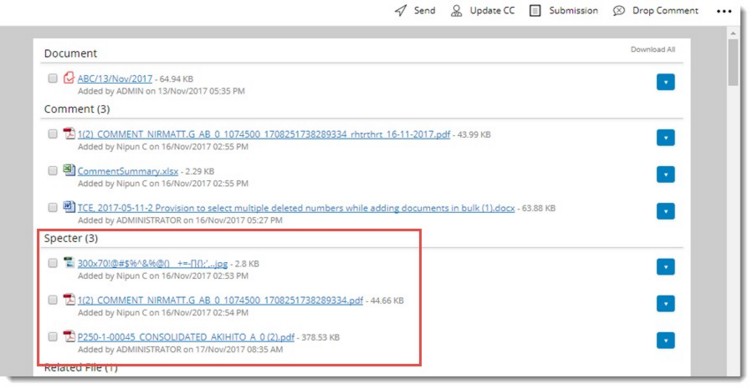
Task: Open the TCE_2017-05-11-2 Provision docx link
Action: click(x=296, y=208)
